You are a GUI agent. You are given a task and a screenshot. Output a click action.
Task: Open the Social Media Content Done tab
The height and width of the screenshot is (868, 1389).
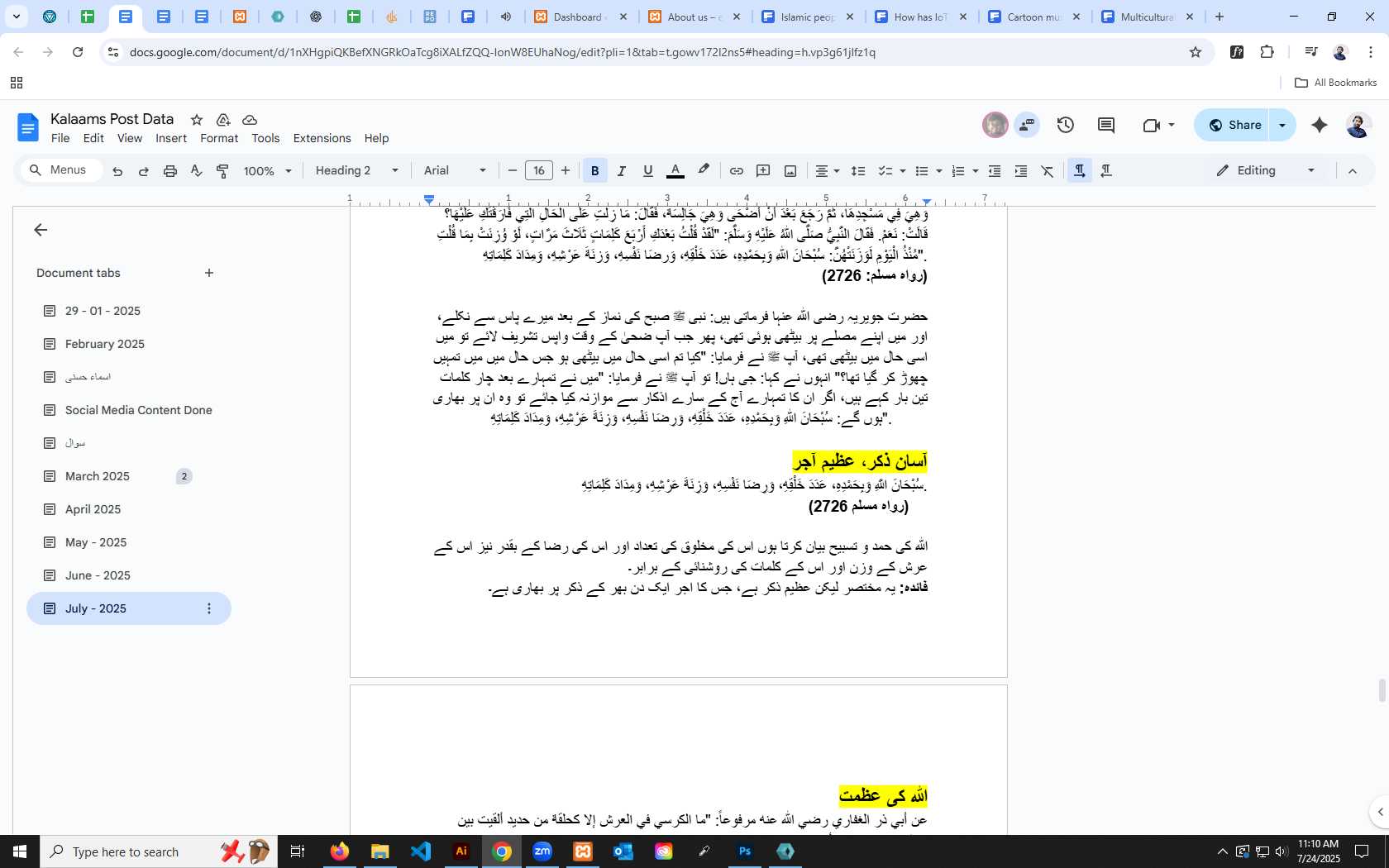(x=139, y=410)
